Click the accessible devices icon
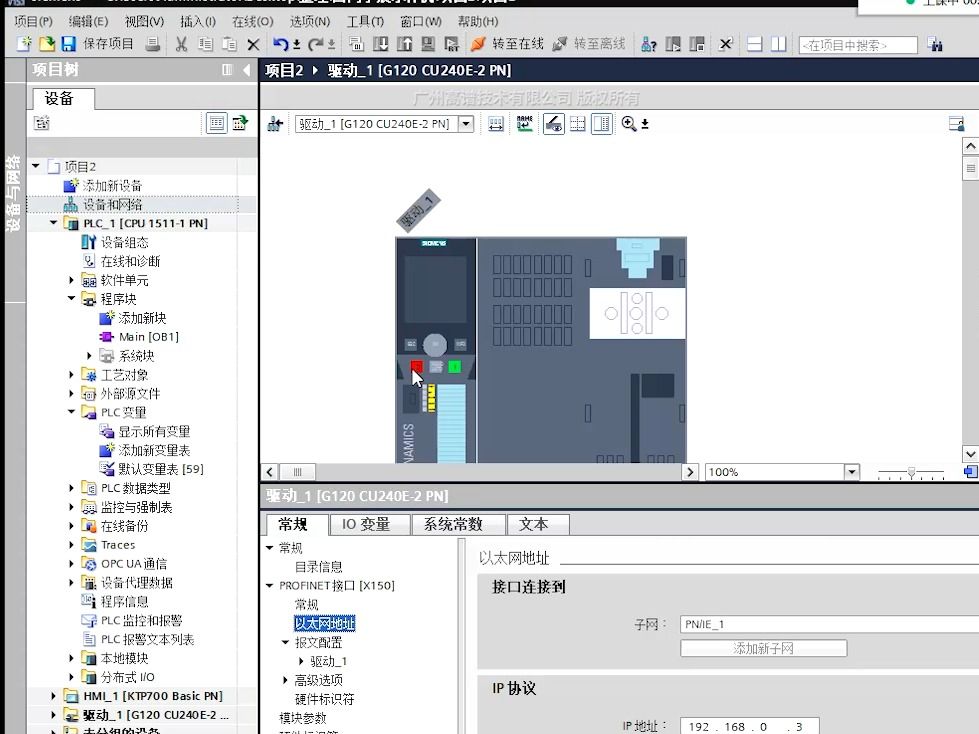Viewport: 979px width, 734px height. [x=649, y=44]
